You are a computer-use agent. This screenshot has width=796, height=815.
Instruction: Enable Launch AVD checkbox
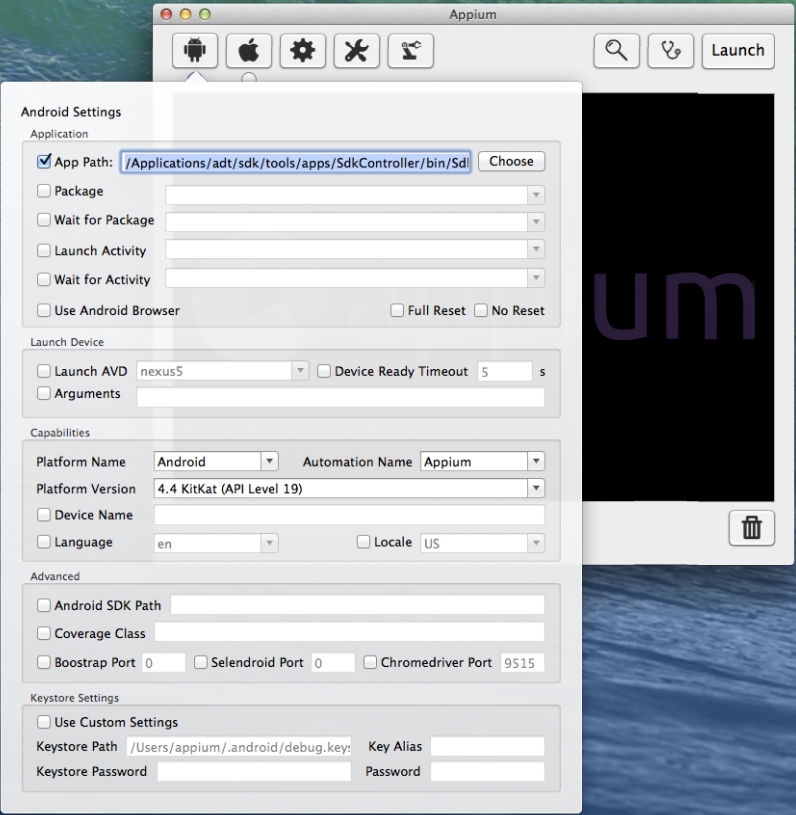pyautogui.click(x=44, y=371)
